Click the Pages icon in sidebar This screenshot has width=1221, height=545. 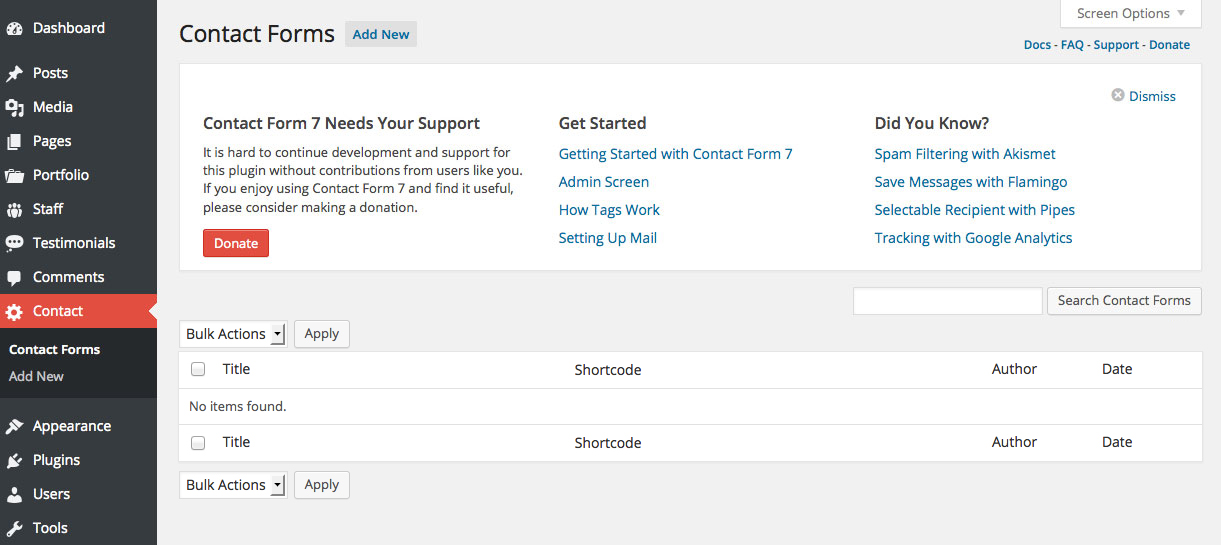(14, 141)
